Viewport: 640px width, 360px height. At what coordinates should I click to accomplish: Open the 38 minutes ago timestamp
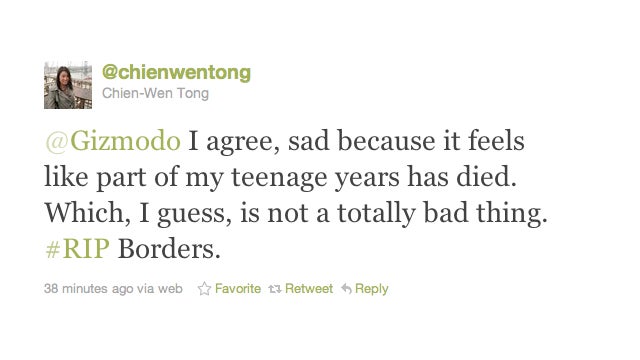[89, 289]
